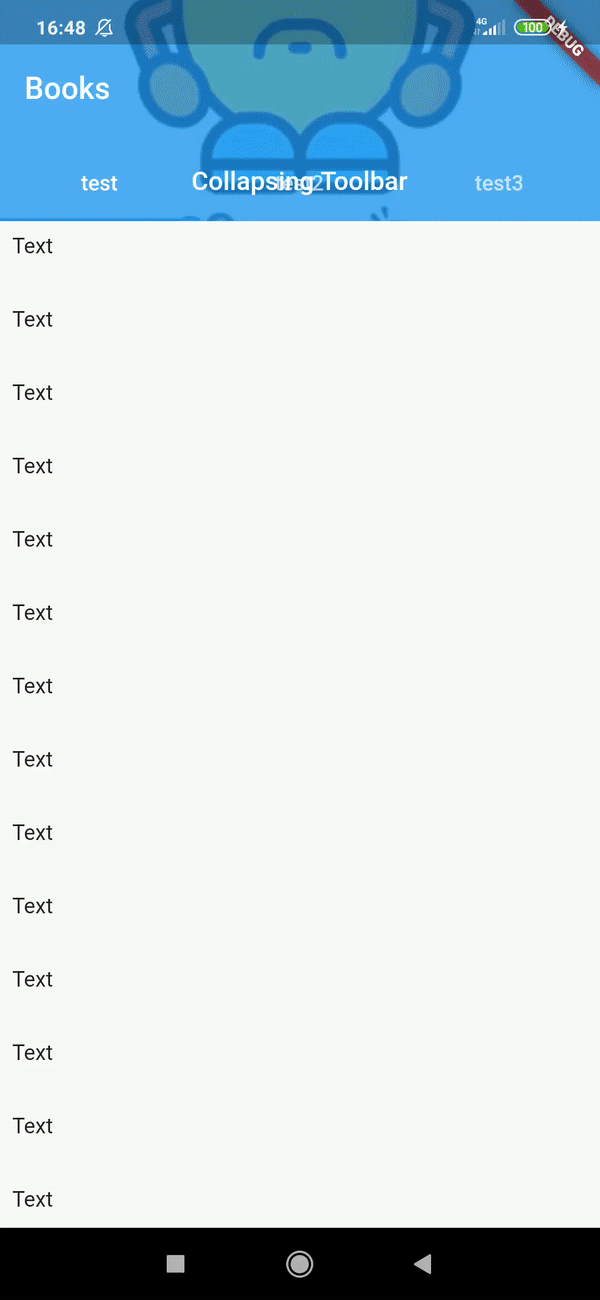This screenshot has height=1300, width=600.
Task: Switch to the test3 tab
Action: coord(499,183)
